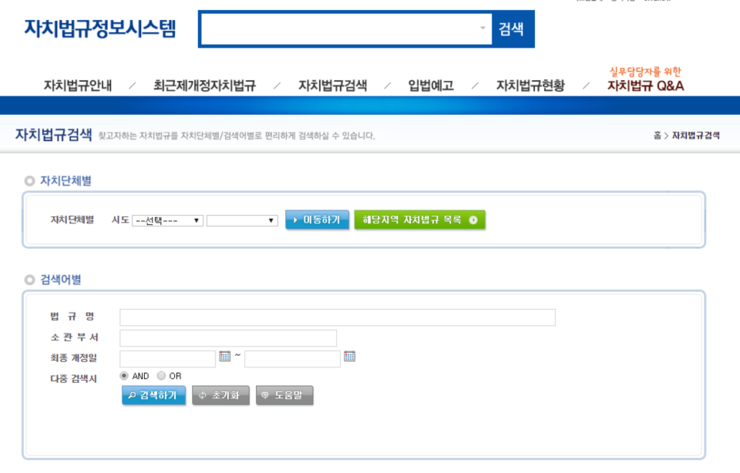Expand the top search box dropdown arrow

pyautogui.click(x=482, y=28)
